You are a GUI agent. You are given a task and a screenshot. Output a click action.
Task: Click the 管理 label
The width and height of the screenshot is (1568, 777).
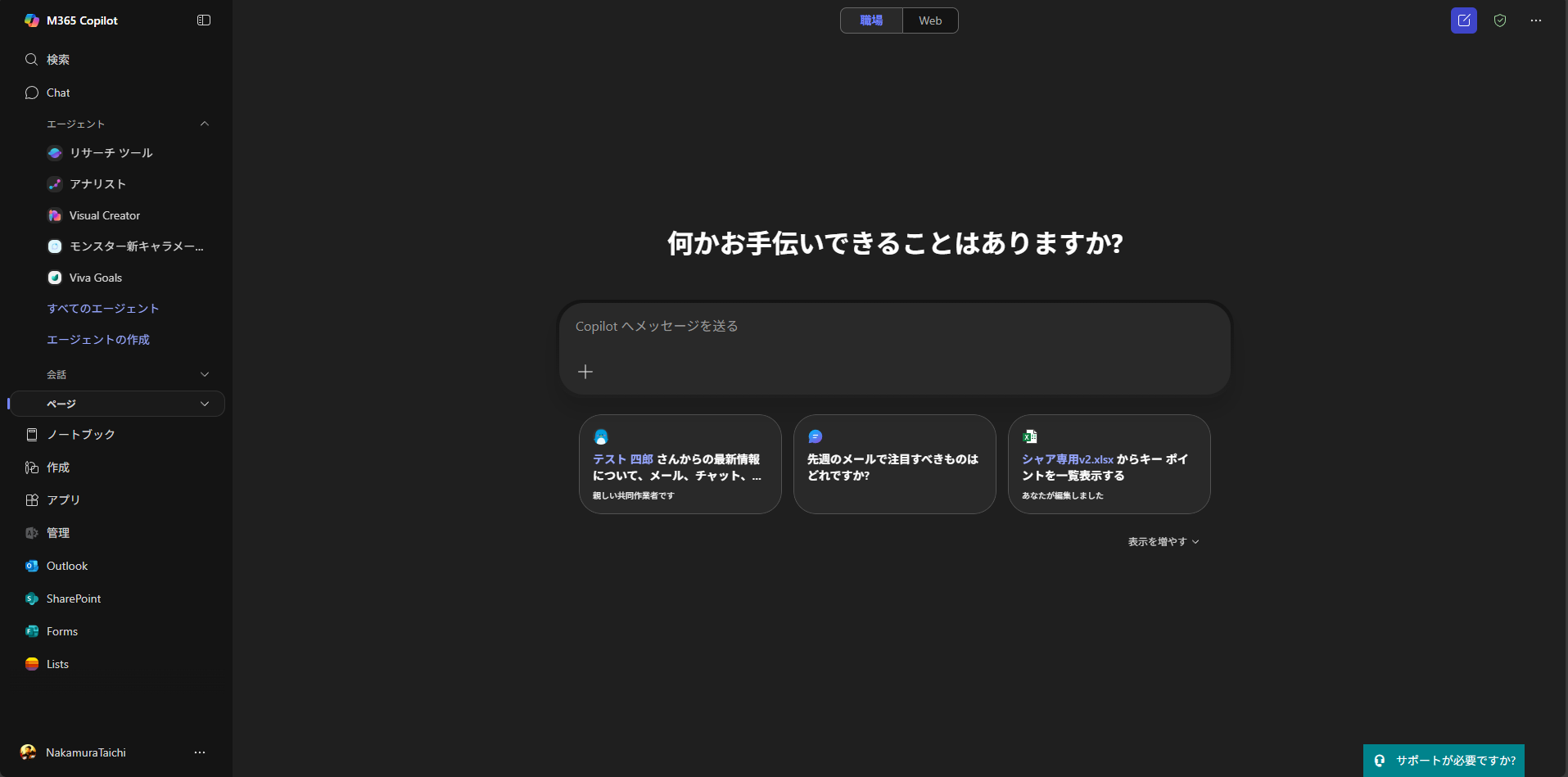[x=58, y=533]
